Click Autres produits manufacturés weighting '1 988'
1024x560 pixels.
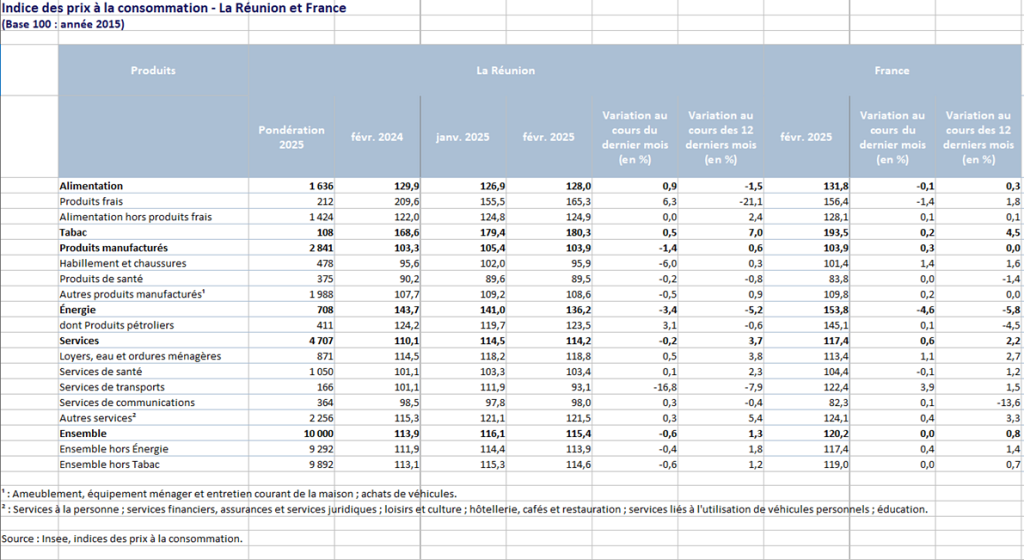(x=321, y=294)
